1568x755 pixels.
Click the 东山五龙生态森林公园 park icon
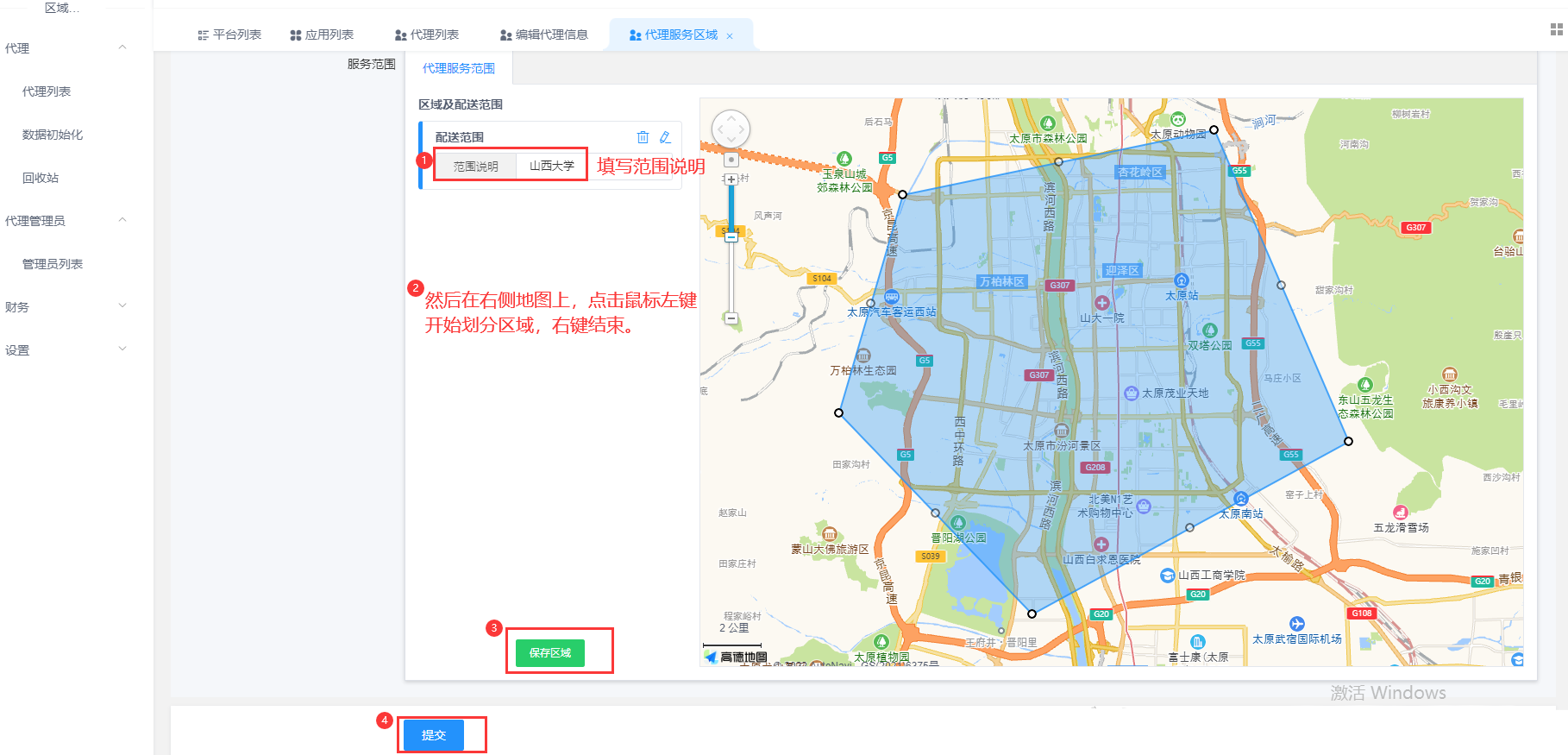tap(1365, 385)
